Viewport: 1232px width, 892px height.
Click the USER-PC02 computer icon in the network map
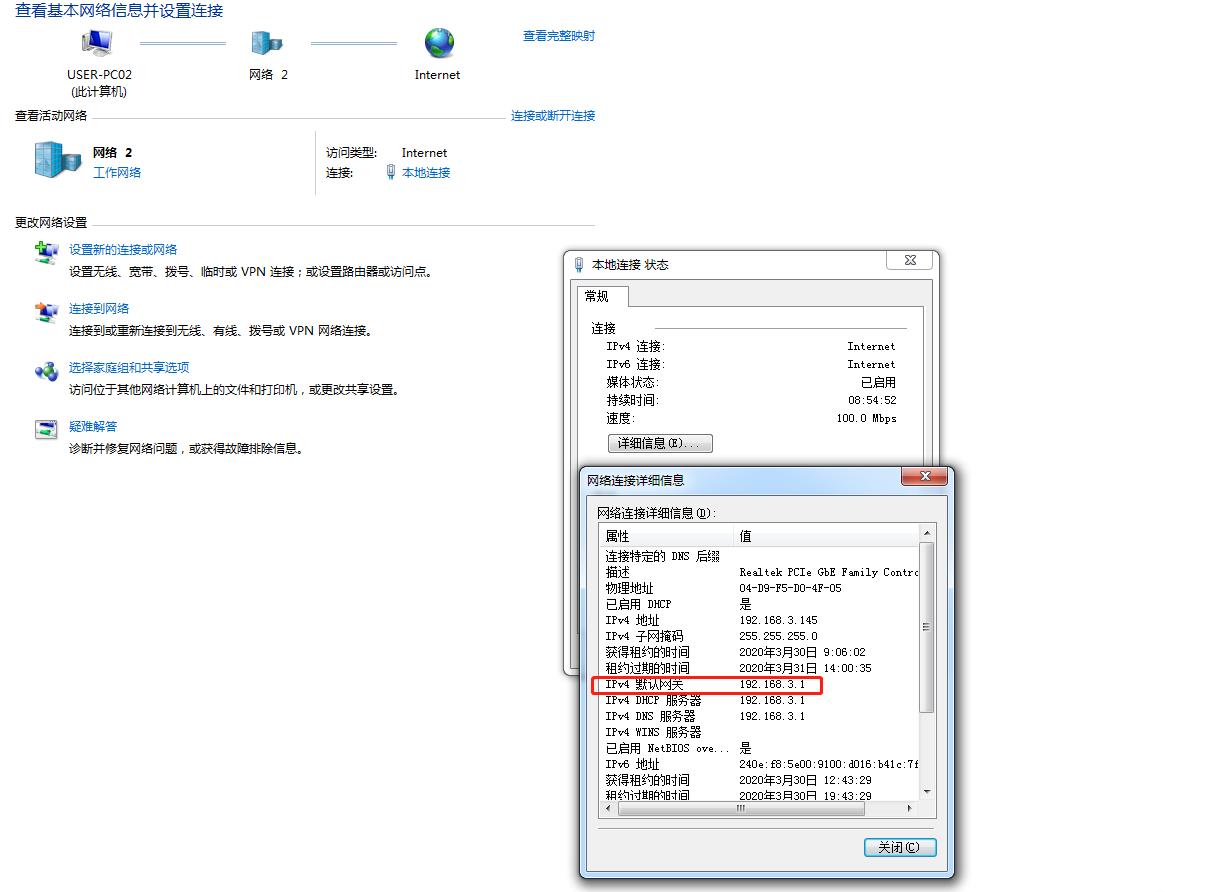click(x=95, y=44)
